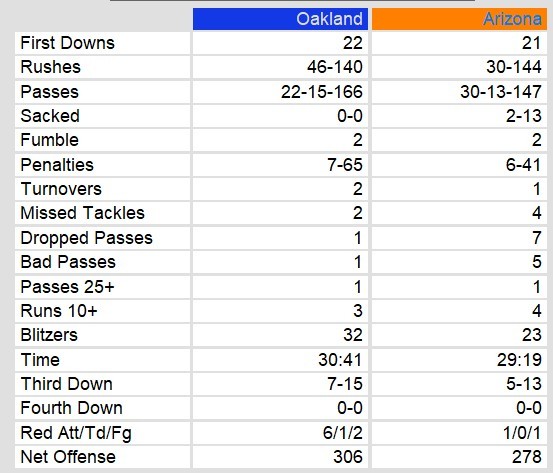Click Oakland's Penalties value 7-65
This screenshot has width=553, height=473.
(345, 165)
